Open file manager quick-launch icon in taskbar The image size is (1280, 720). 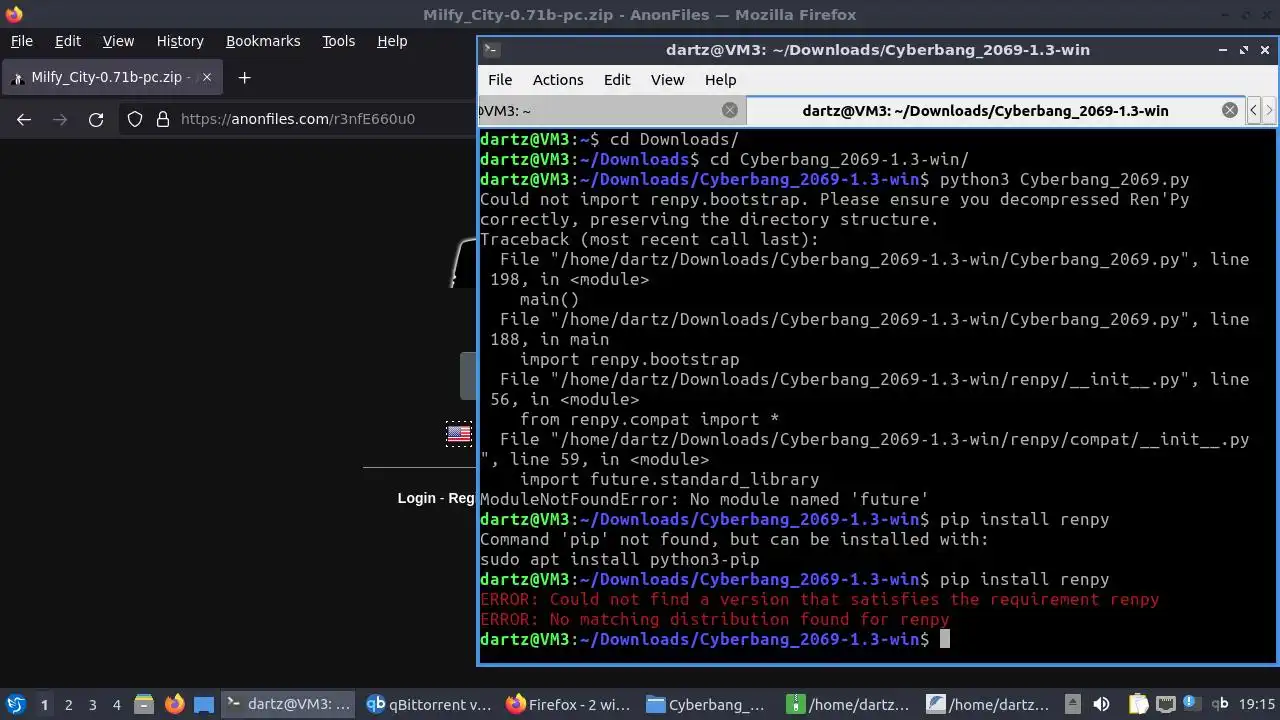pyautogui.click(x=143, y=704)
